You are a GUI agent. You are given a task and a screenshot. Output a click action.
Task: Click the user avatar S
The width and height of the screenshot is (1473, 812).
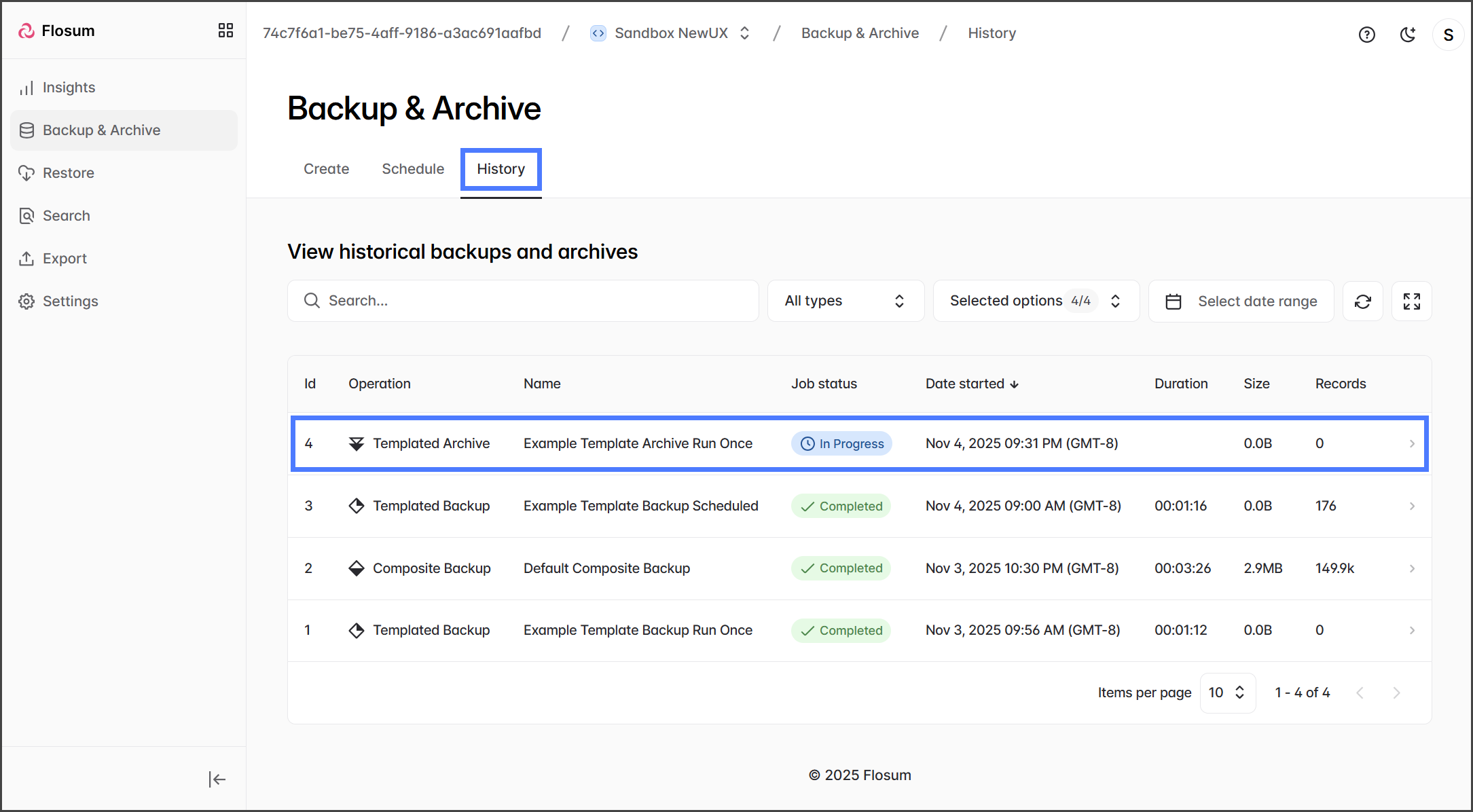pos(1448,35)
